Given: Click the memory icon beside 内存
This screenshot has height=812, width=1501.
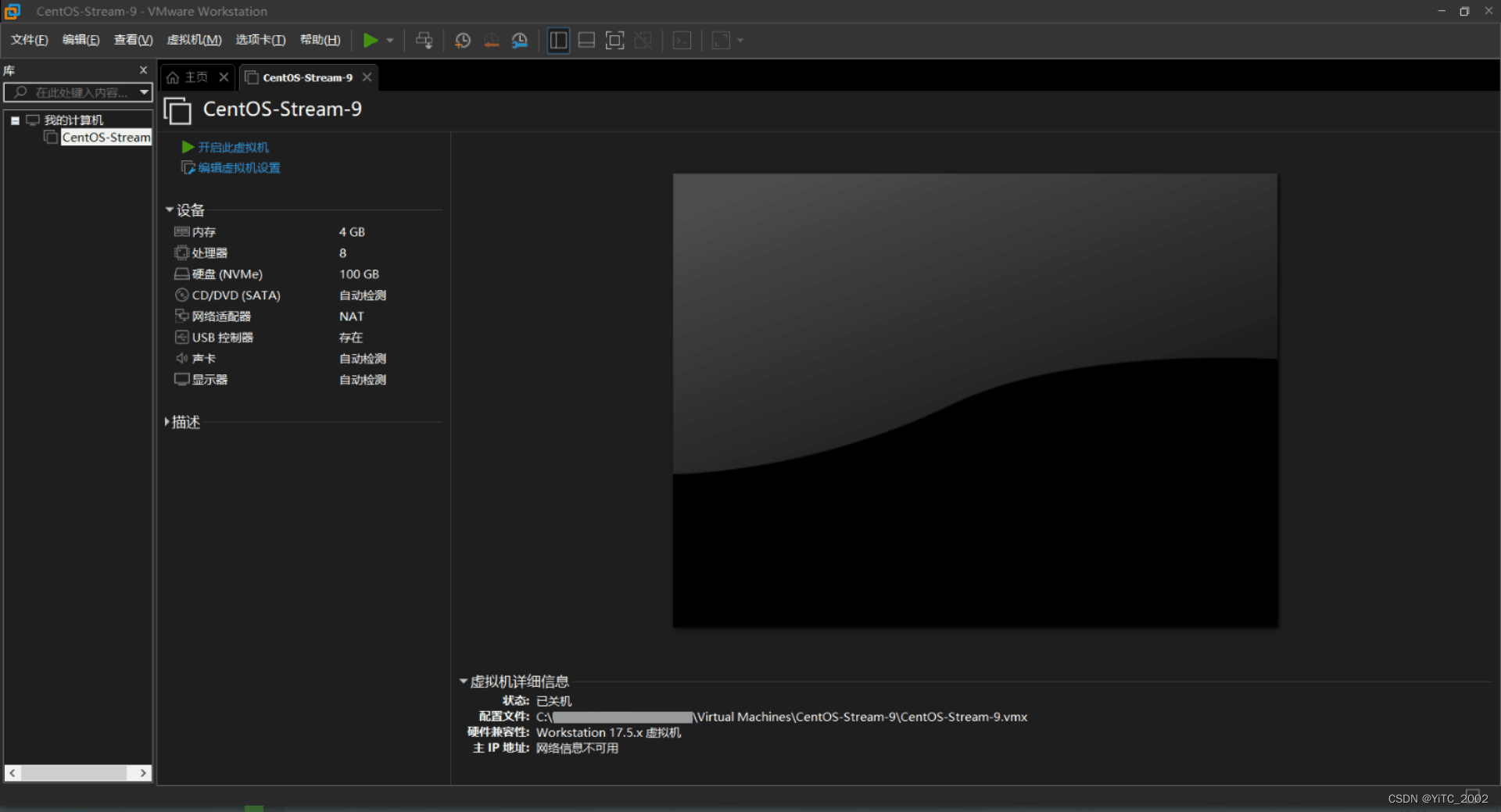Looking at the screenshot, I should (181, 231).
